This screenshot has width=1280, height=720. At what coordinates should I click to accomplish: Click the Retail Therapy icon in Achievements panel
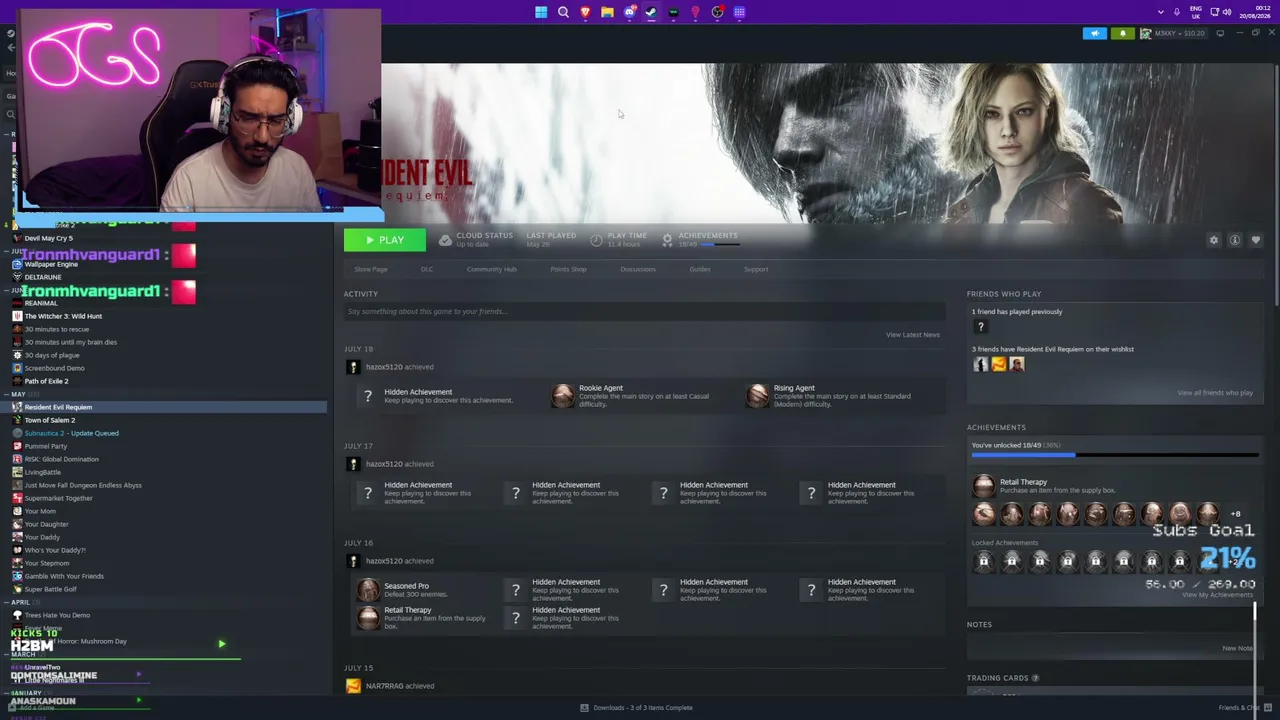point(984,486)
